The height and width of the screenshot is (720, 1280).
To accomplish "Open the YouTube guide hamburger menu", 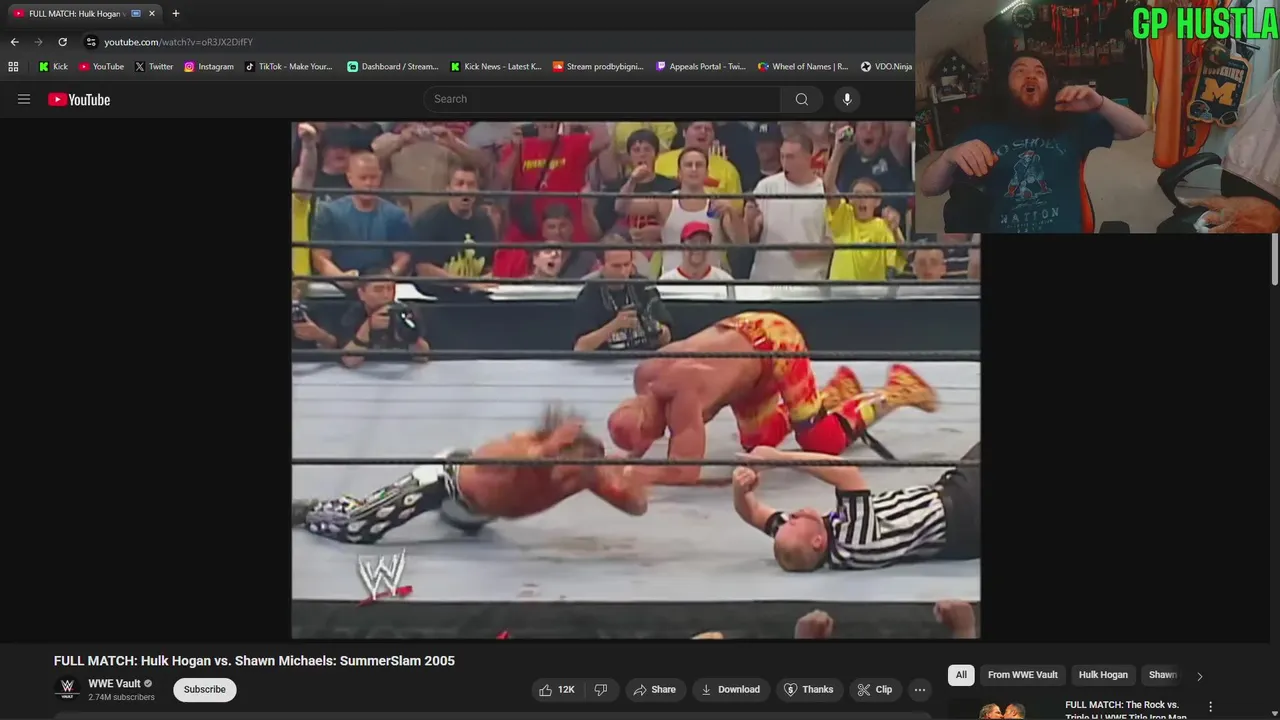I will click(x=24, y=99).
